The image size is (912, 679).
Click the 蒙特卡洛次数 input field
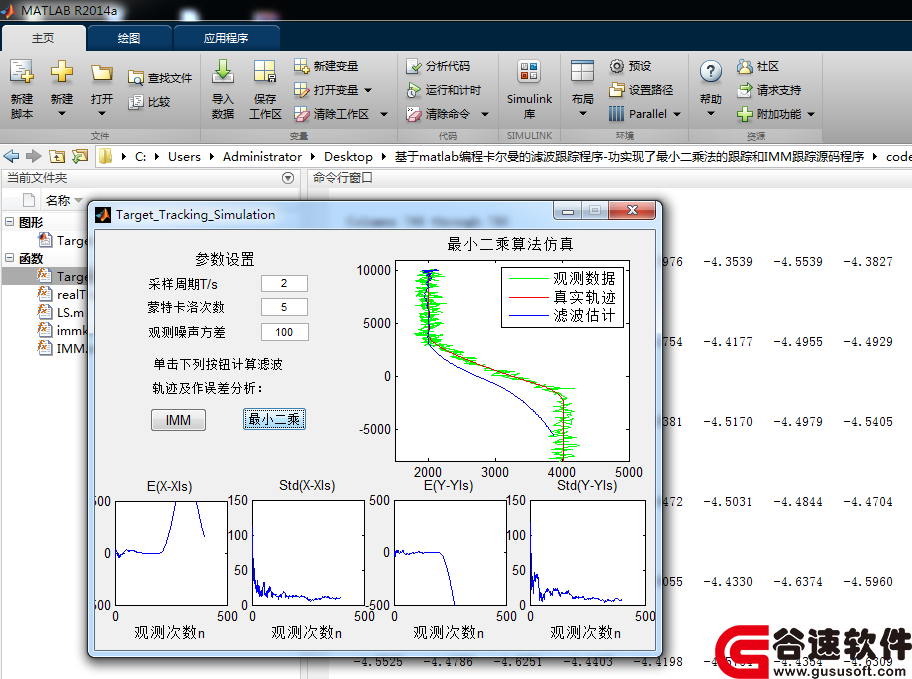click(x=284, y=307)
